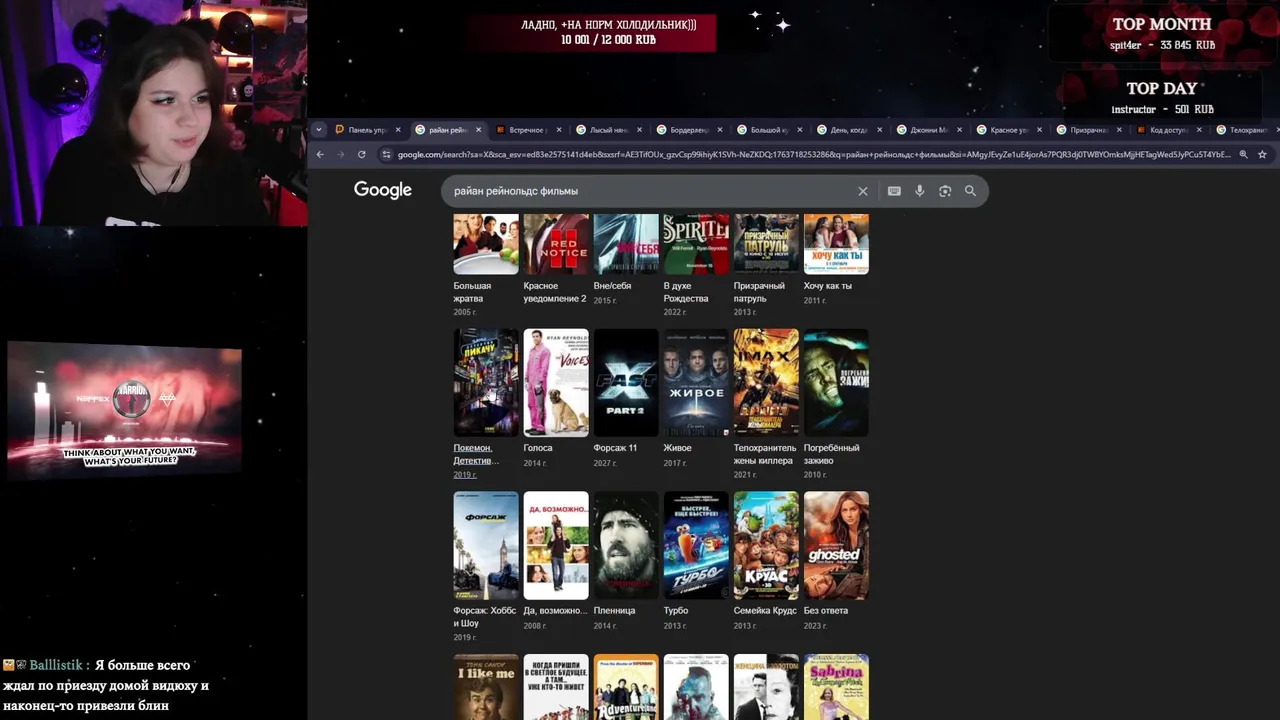Select the 'I like me' poster in bottom row

click(486, 687)
